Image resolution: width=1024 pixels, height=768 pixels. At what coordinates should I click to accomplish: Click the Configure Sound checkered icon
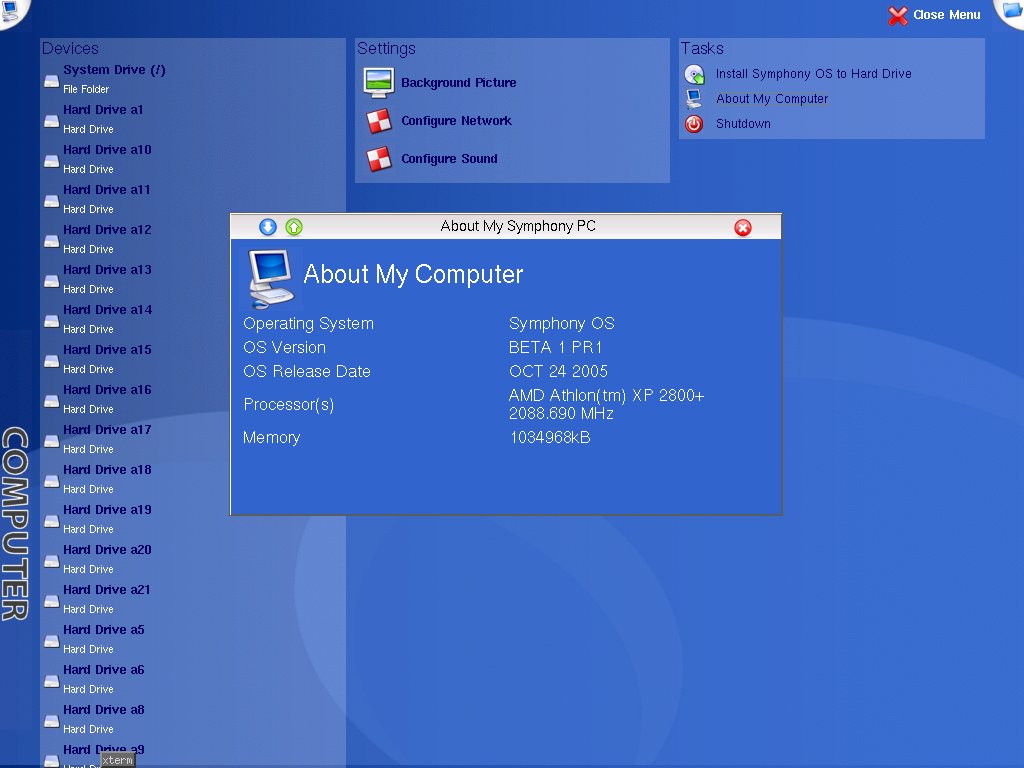pyautogui.click(x=379, y=159)
